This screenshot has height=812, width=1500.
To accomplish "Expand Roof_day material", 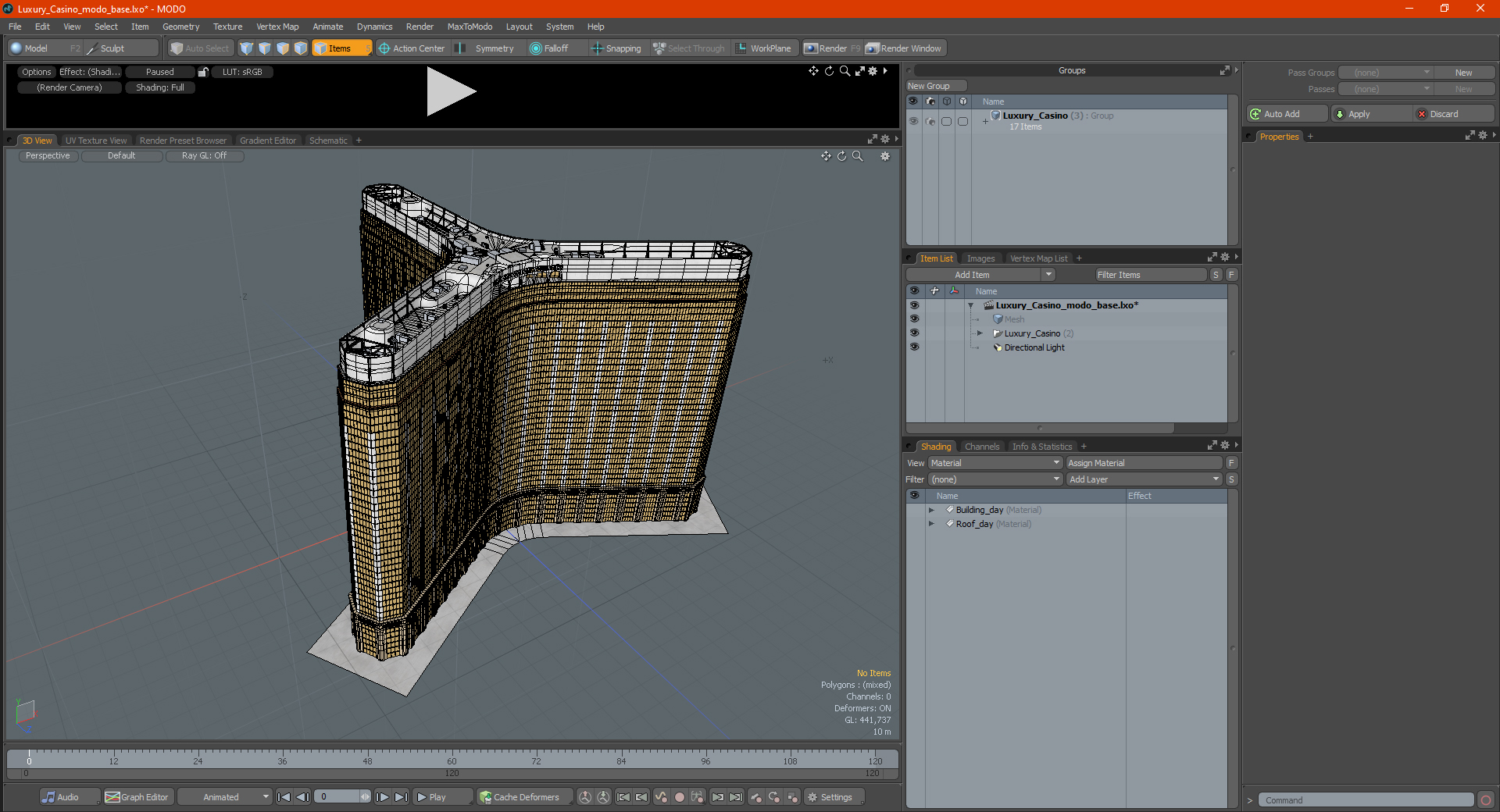I will pos(931,524).
